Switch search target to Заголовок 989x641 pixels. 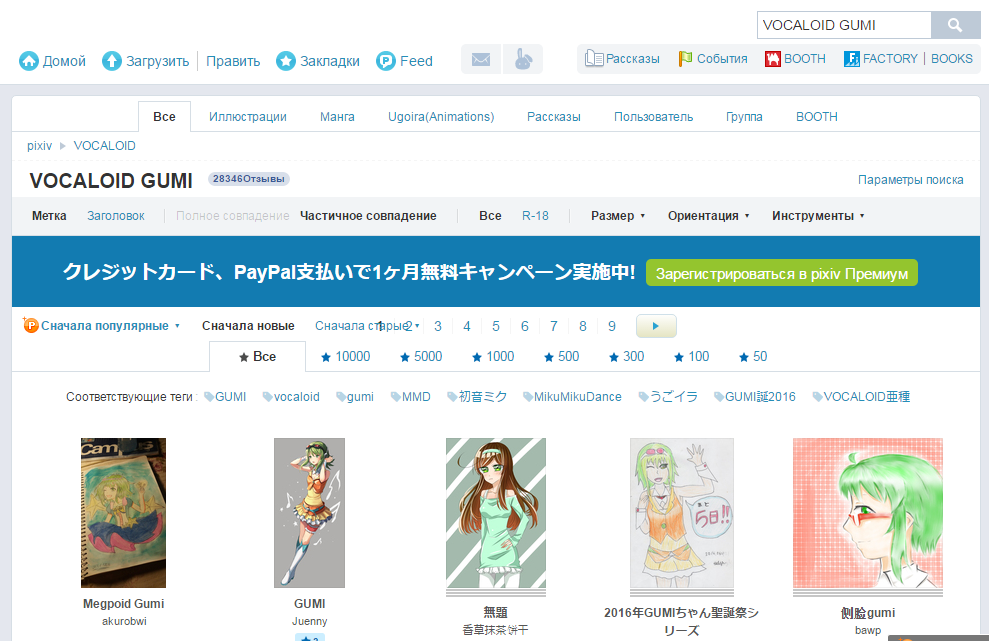116,216
